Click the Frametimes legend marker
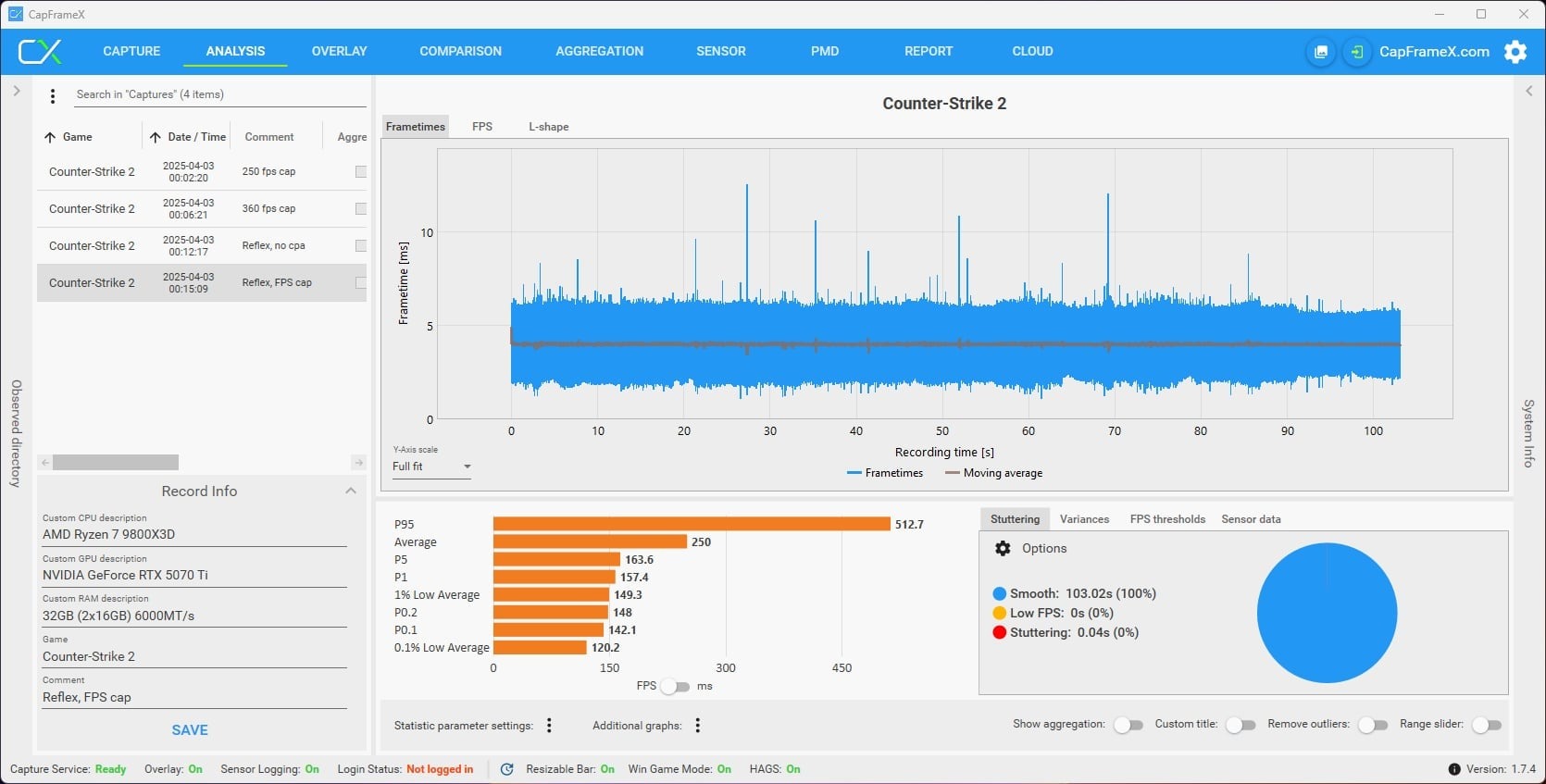 point(854,473)
